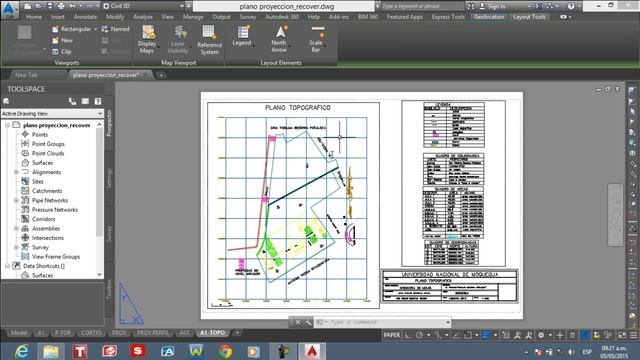Open the Named viewports dialog
Screen dimensions: 640x360
[x=115, y=29]
